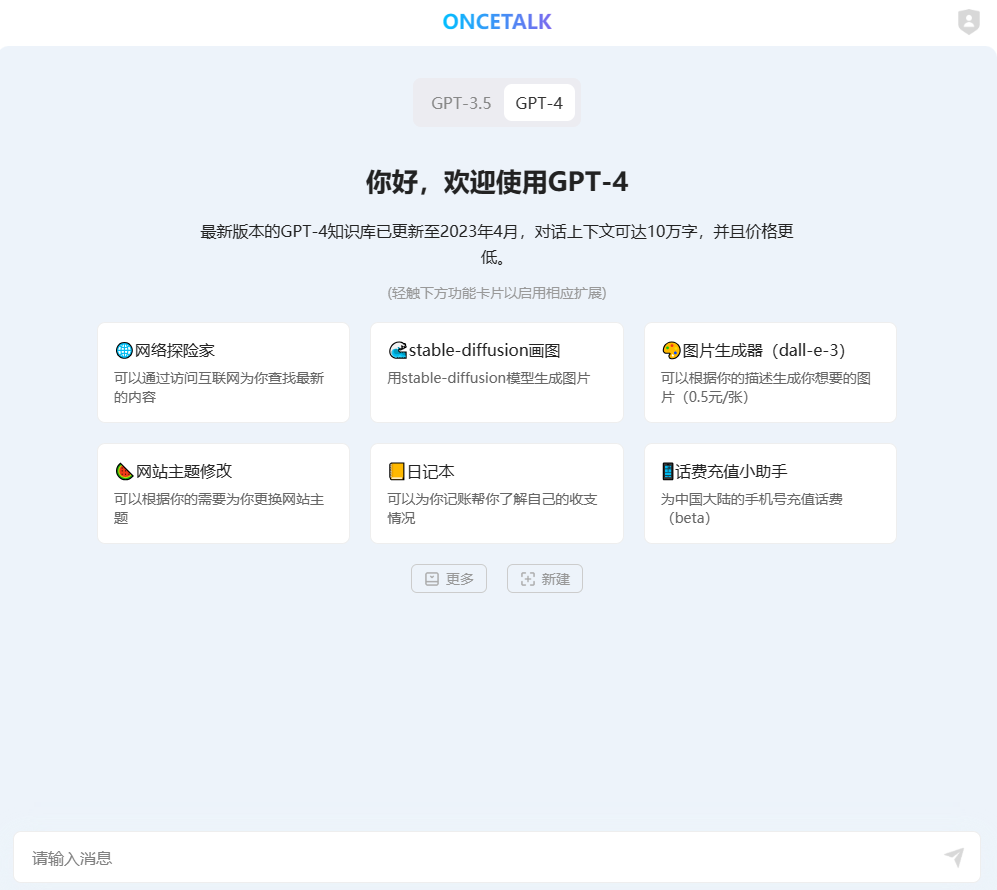Enable the stable-diffusion画图 extension card
The image size is (997, 890).
pyautogui.click(x=497, y=373)
